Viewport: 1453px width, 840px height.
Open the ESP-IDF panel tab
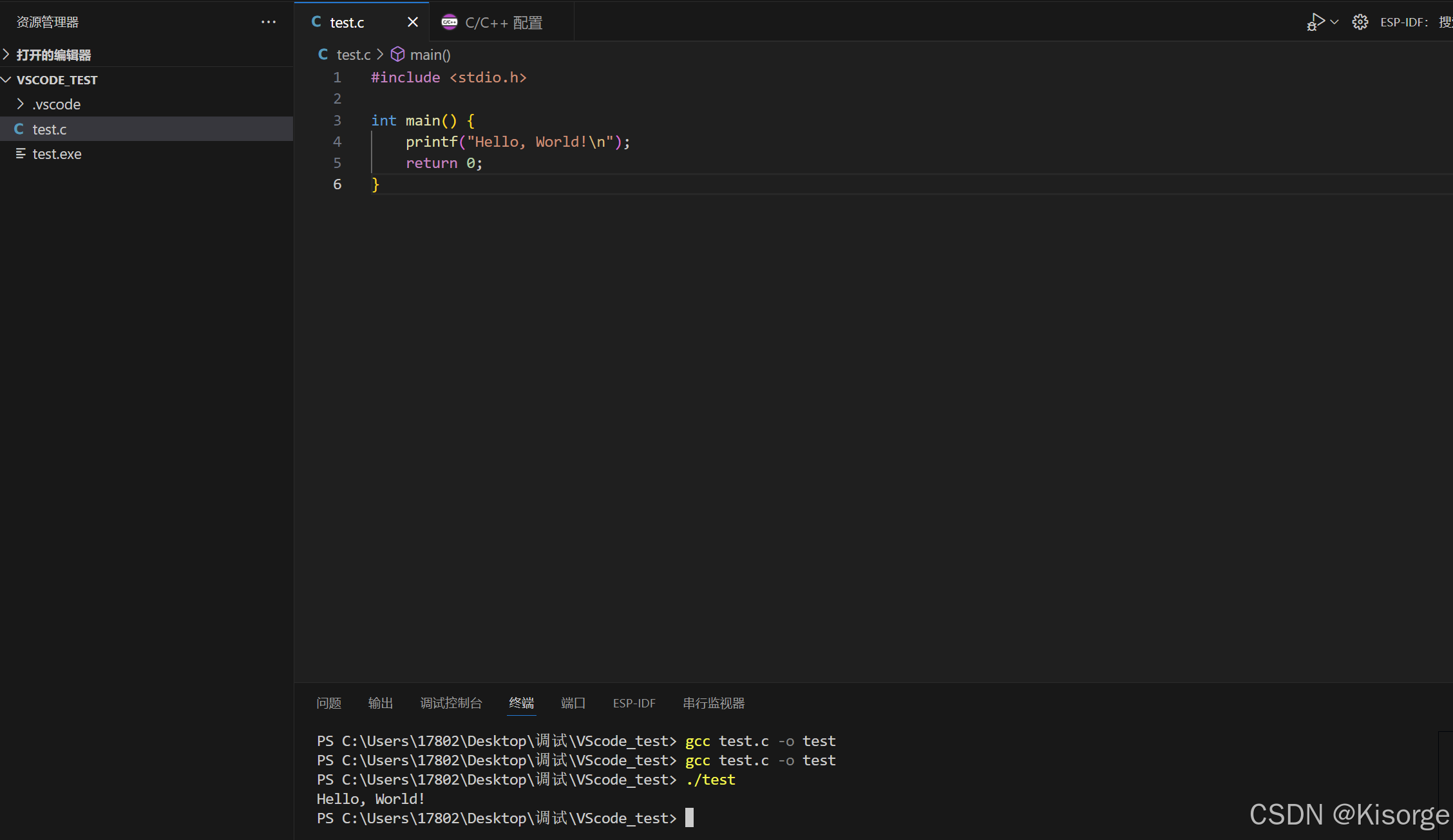point(634,703)
